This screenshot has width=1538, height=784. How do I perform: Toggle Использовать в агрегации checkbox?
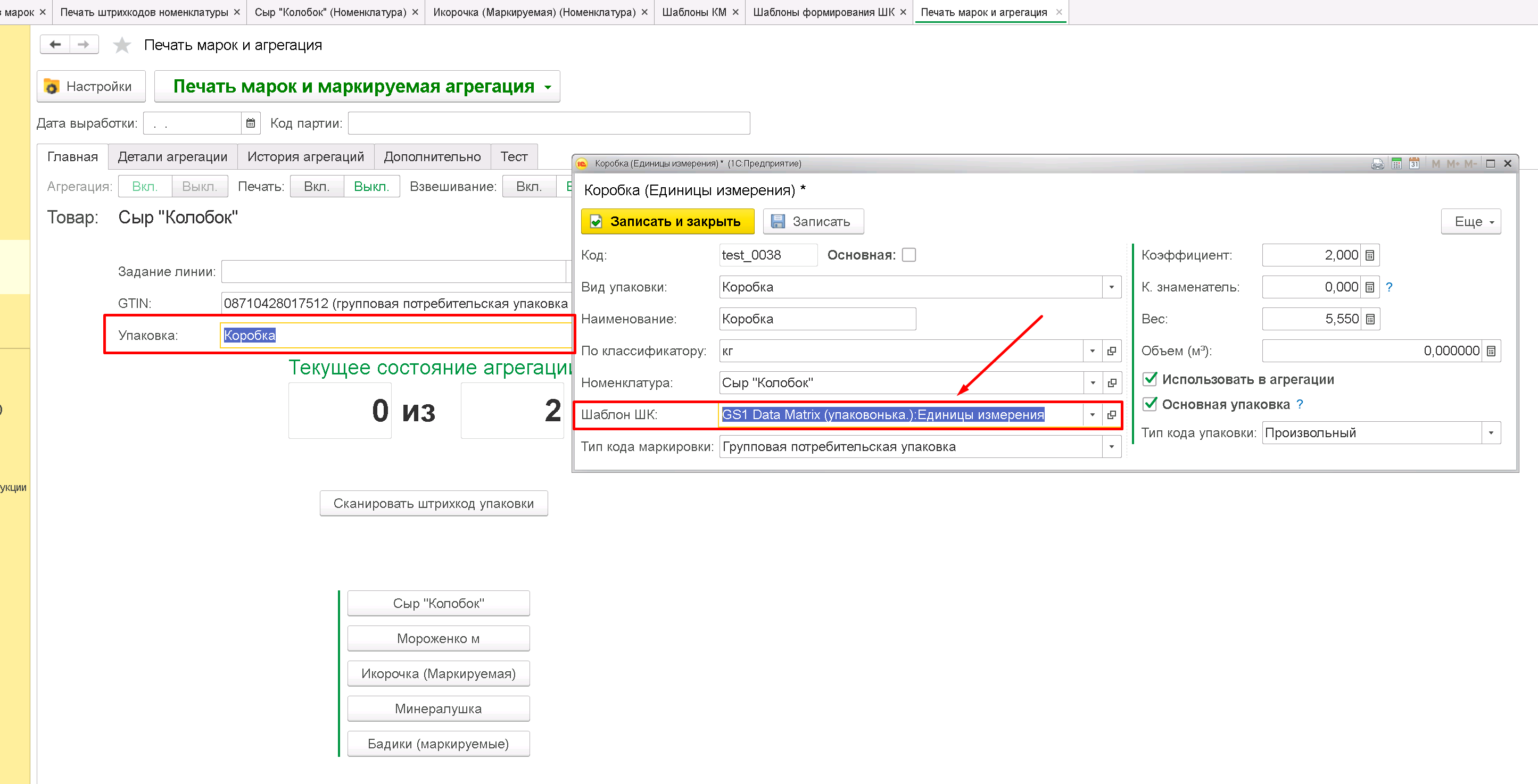1150,379
